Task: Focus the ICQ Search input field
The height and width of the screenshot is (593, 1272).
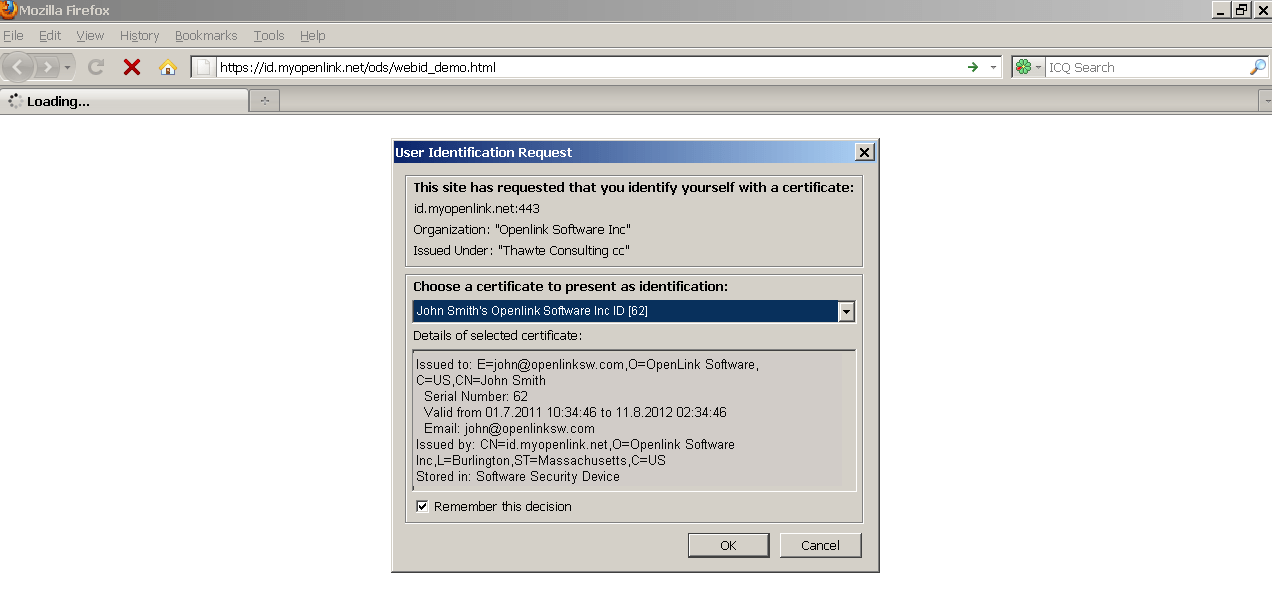Action: [1147, 67]
